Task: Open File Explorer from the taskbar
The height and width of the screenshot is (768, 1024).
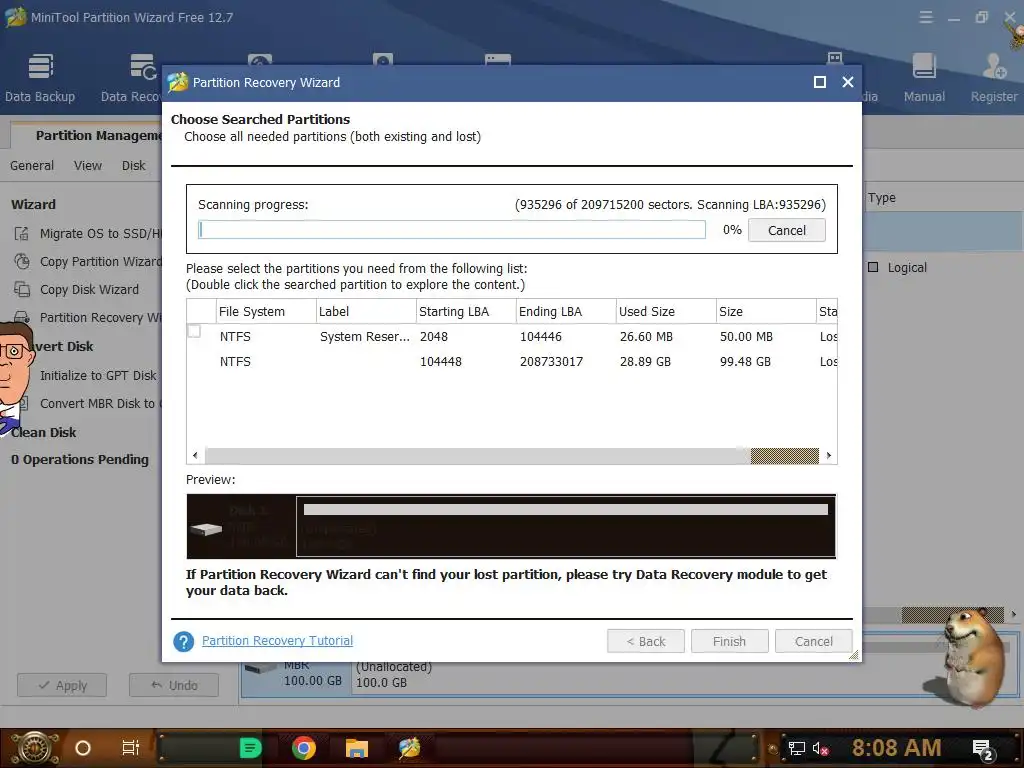Action: [x=357, y=748]
